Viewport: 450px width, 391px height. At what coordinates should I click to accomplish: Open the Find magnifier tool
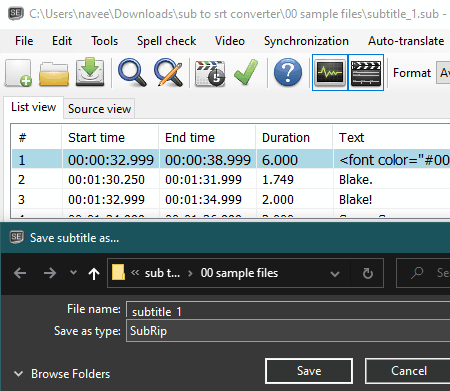pos(132,72)
